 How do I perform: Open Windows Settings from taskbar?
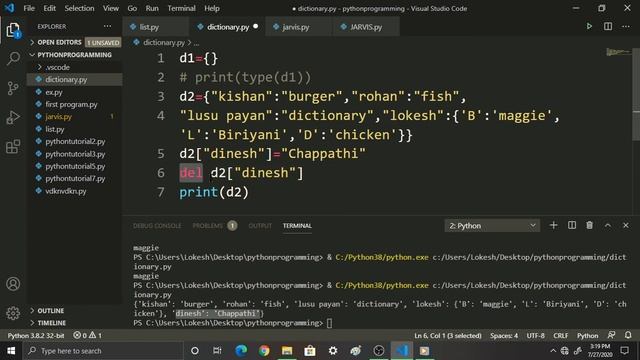click(x=333, y=351)
